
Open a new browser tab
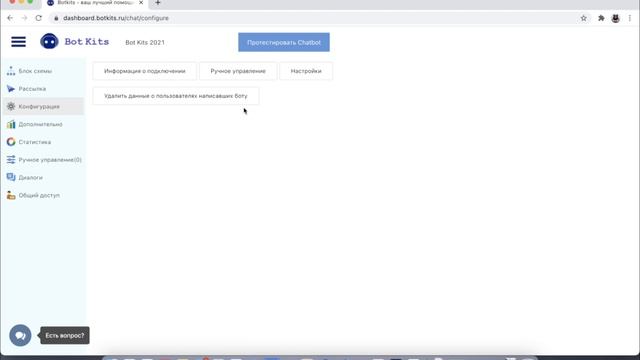click(x=158, y=3)
